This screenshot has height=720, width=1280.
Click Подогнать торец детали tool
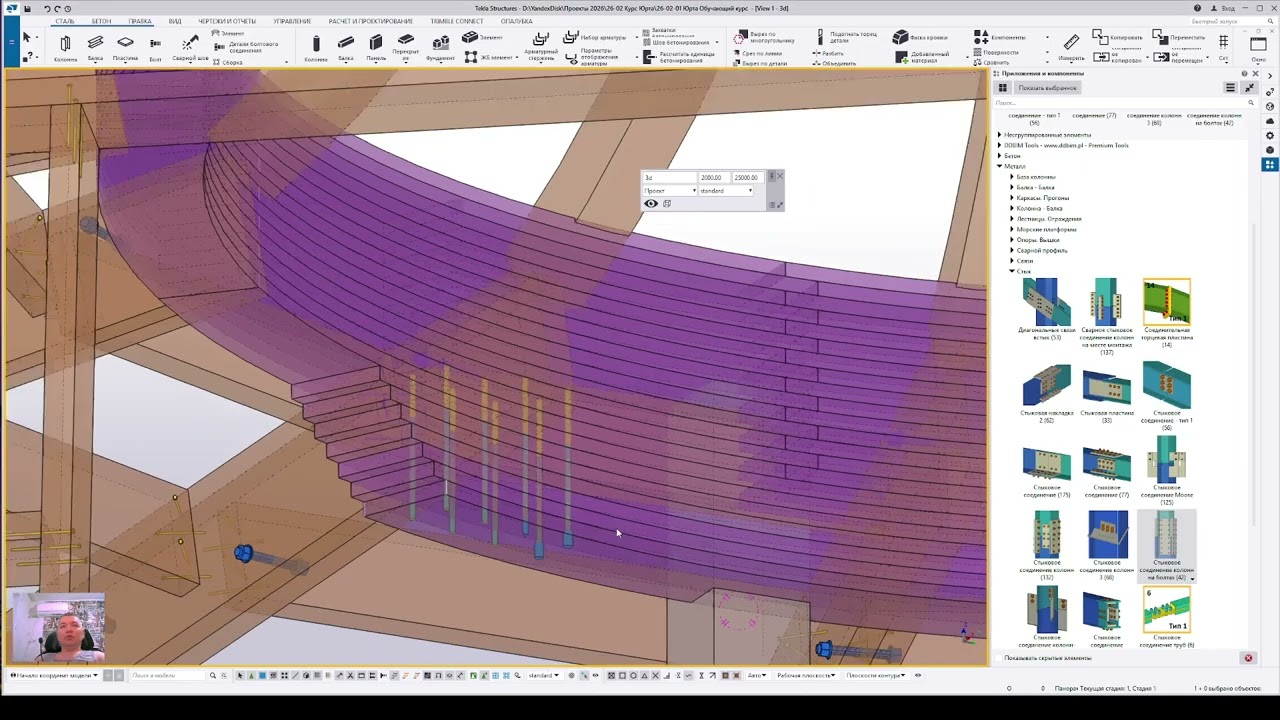point(848,37)
